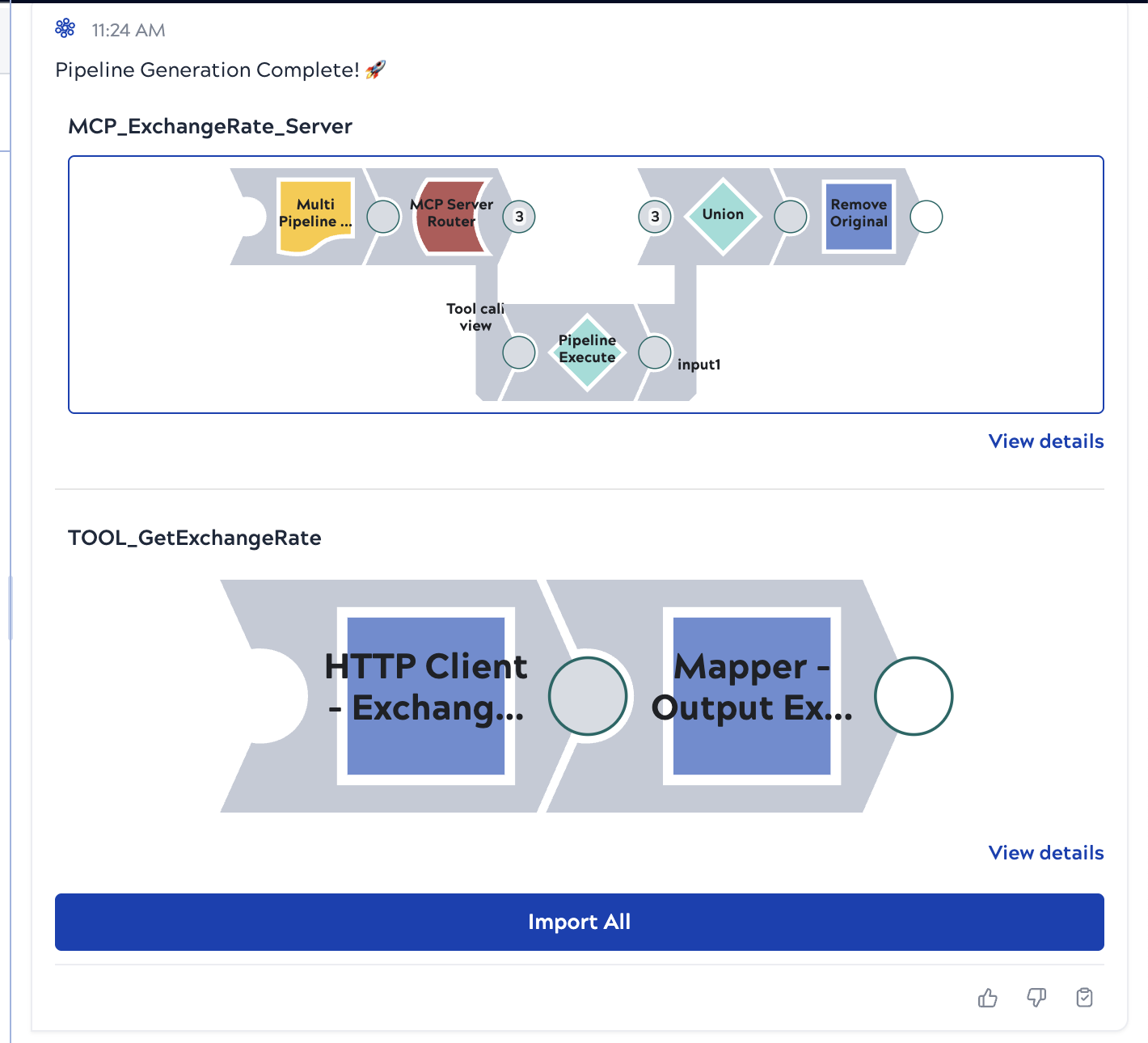Click the Import All button

(x=580, y=922)
